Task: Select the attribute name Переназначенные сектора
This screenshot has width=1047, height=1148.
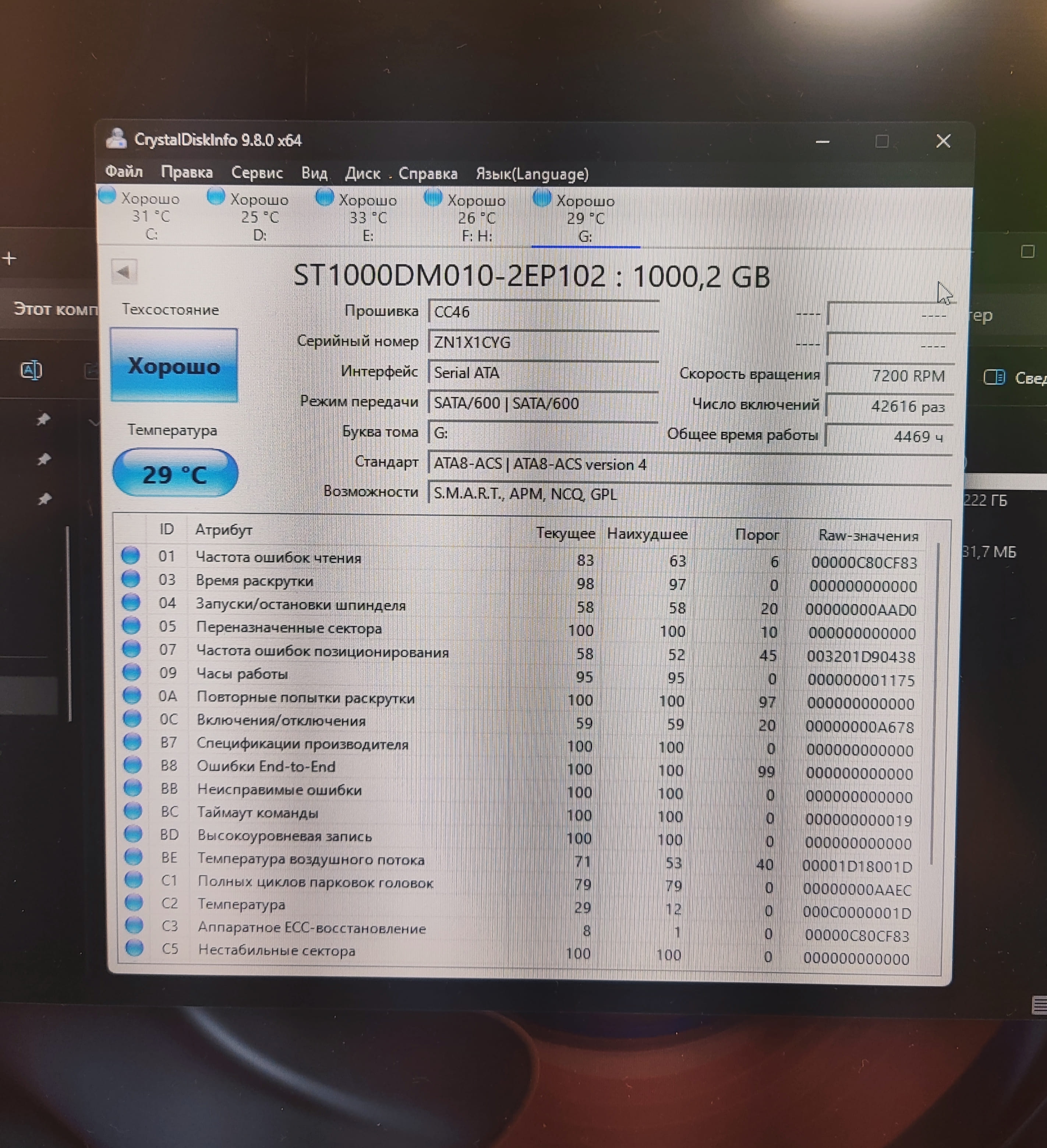Action: point(289,628)
